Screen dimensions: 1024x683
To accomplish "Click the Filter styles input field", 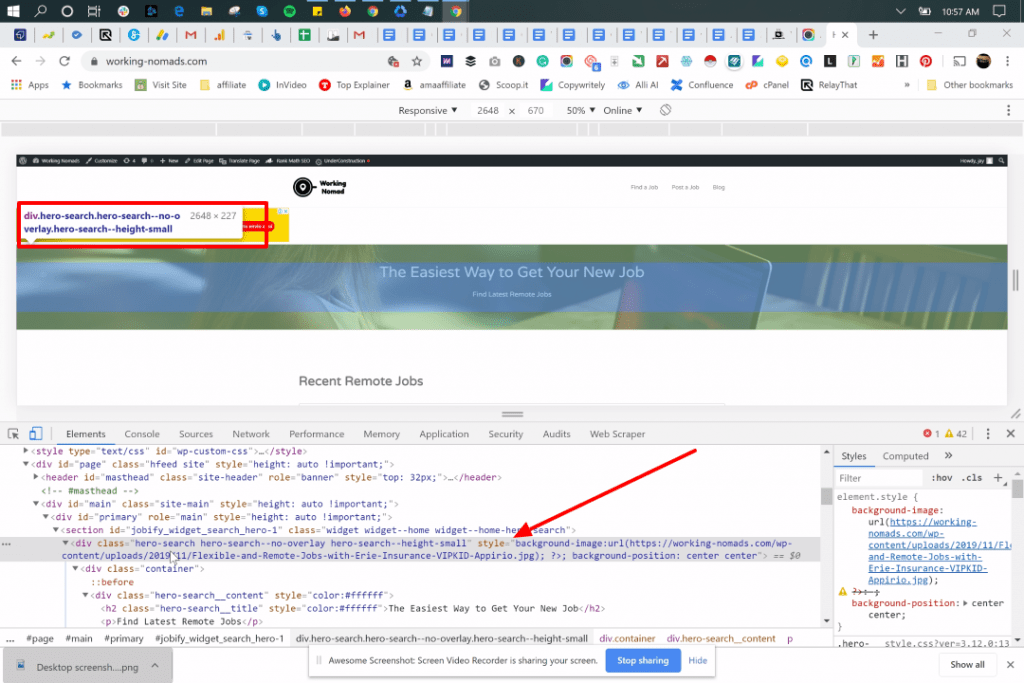I will 878,478.
